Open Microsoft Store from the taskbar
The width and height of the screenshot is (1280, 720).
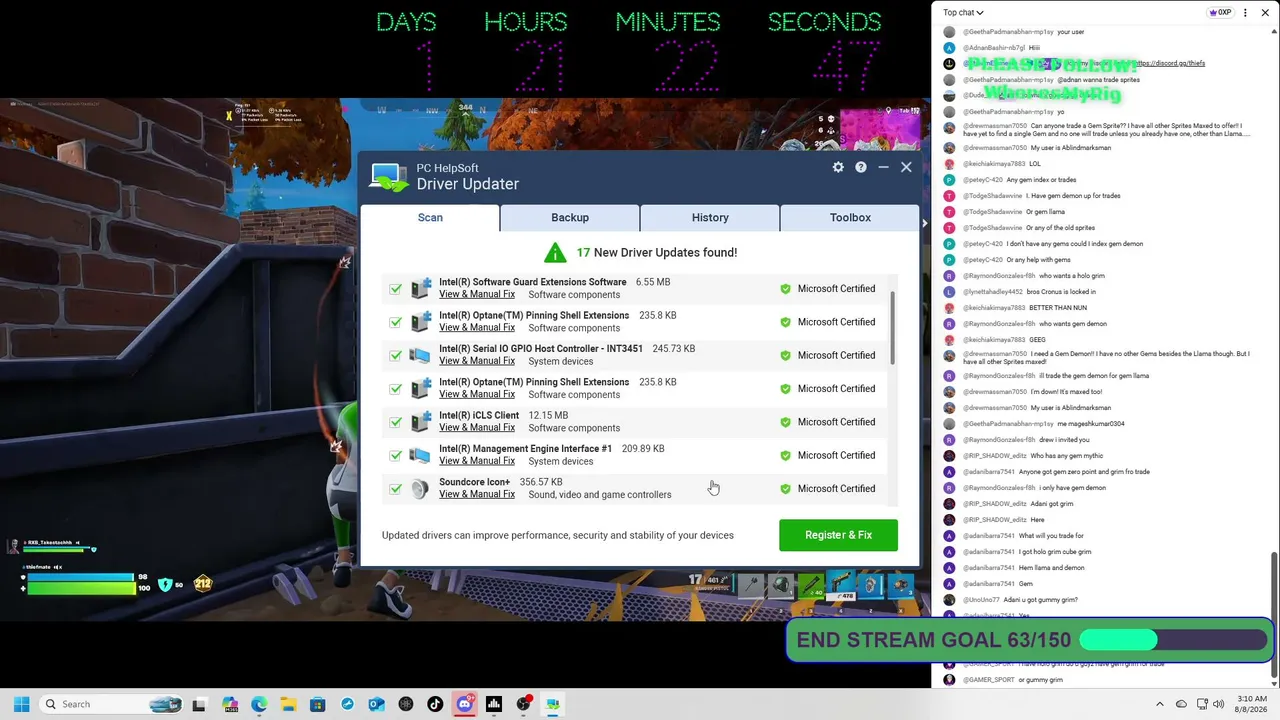(x=318, y=704)
